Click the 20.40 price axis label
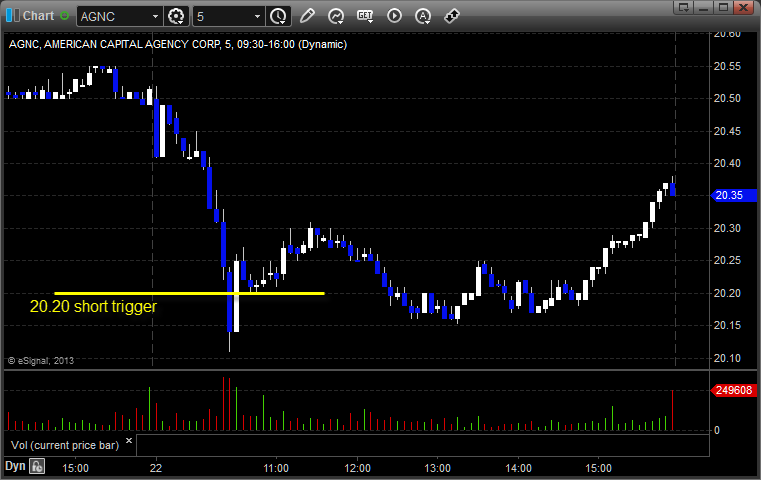This screenshot has height=480, width=761. [727, 164]
